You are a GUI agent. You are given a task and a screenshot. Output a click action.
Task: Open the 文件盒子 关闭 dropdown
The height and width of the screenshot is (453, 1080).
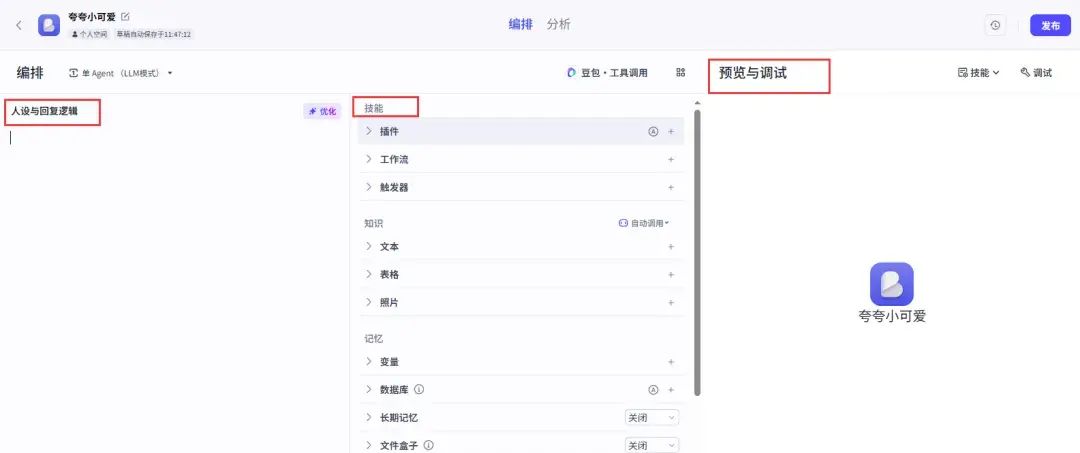(652, 445)
